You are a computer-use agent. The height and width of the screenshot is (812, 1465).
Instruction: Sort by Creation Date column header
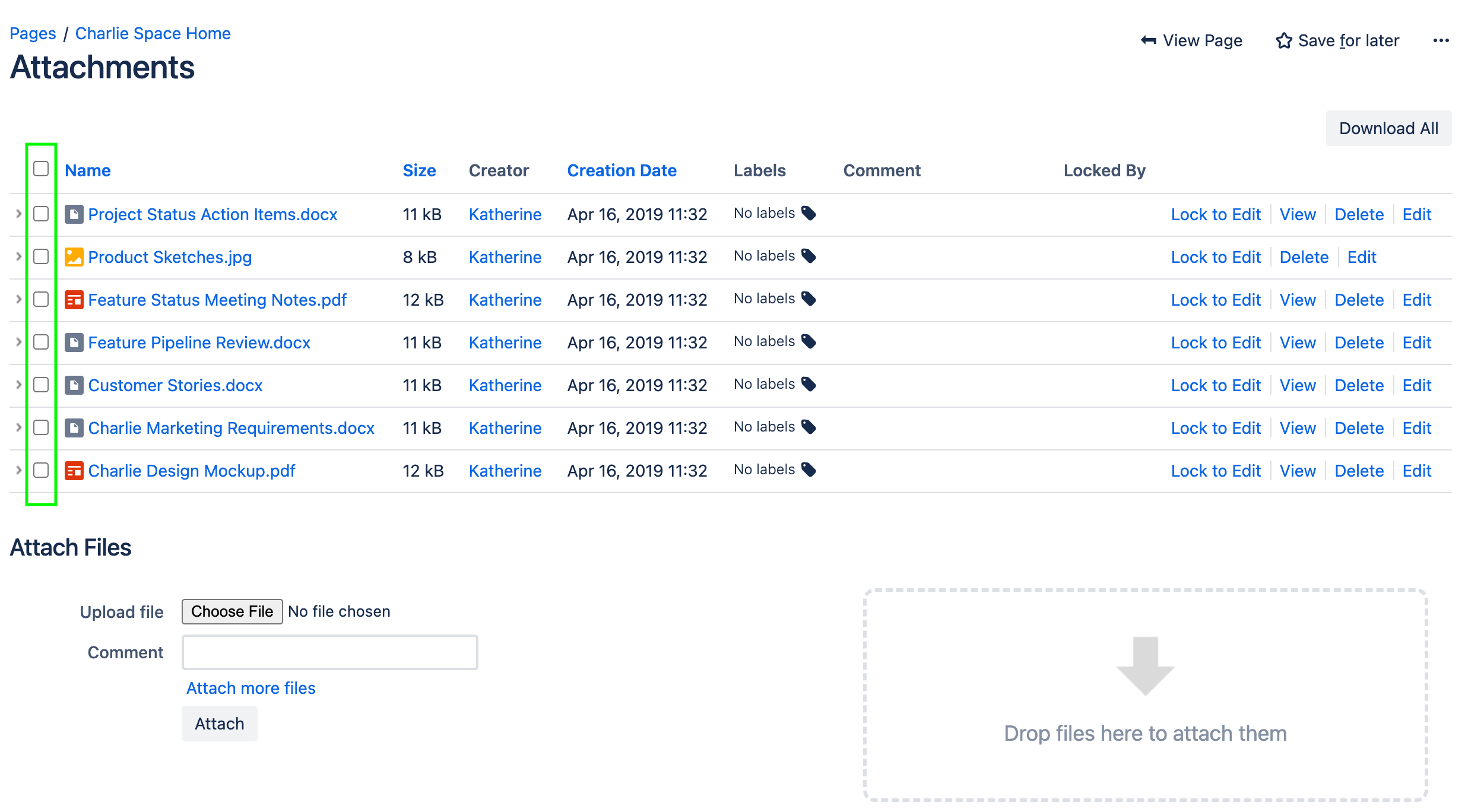pos(621,170)
